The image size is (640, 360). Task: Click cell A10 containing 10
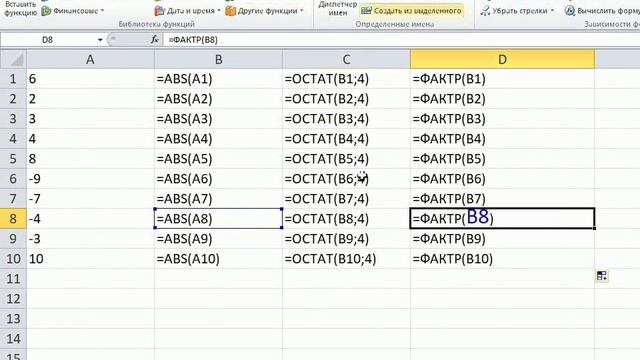pyautogui.click(x=90, y=259)
